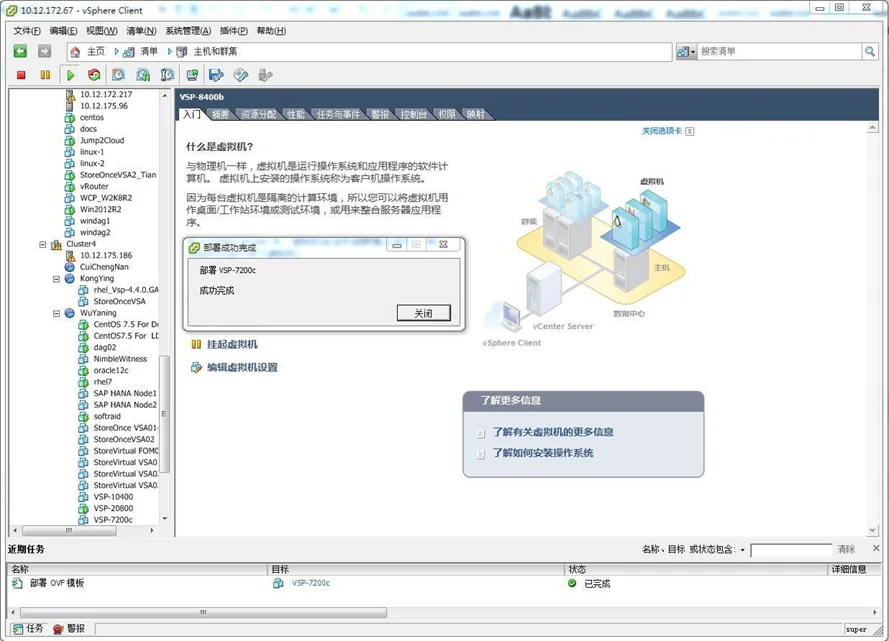Switch to the 摘要 tab

[x=220, y=114]
